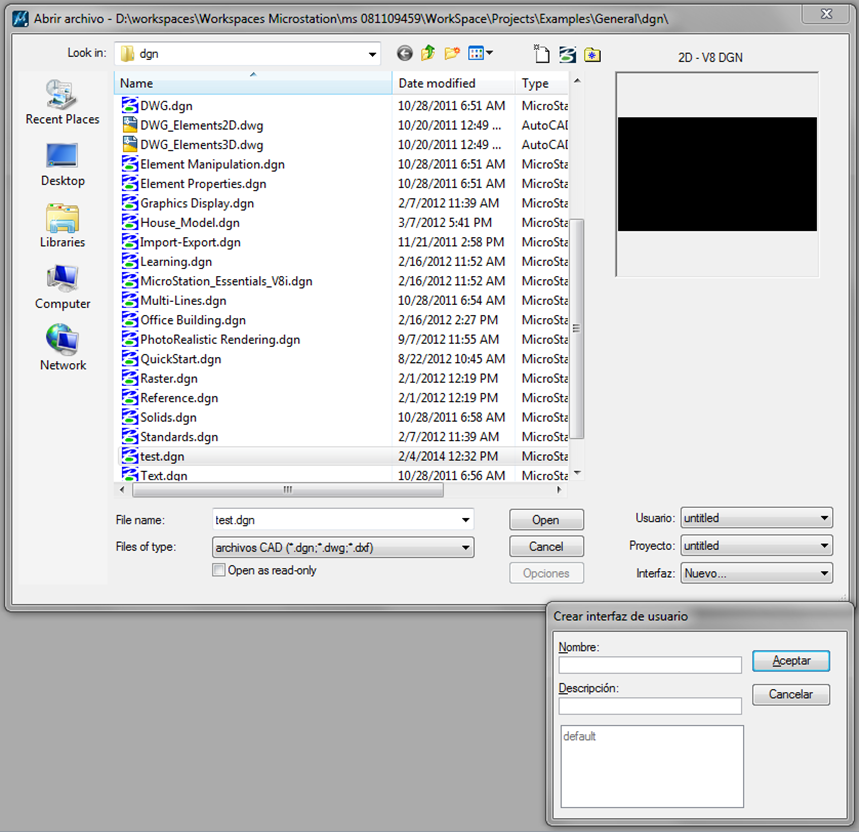
Task: Click the Bentley logo toolbar icon
Action: [x=567, y=54]
